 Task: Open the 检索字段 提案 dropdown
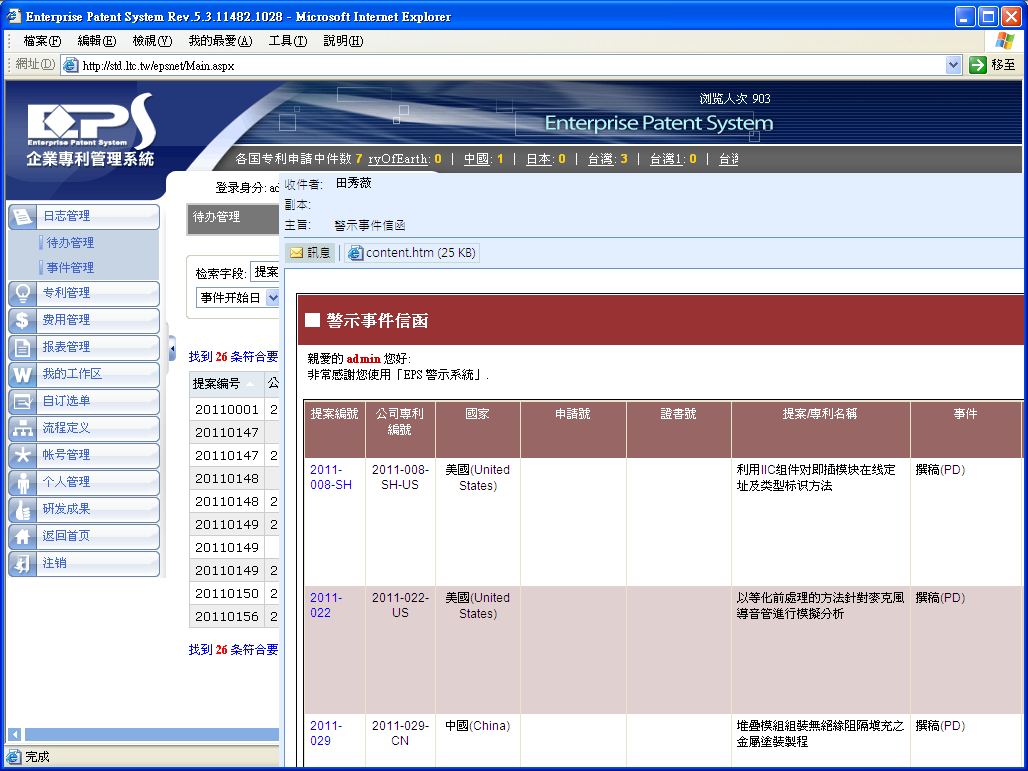coord(265,271)
